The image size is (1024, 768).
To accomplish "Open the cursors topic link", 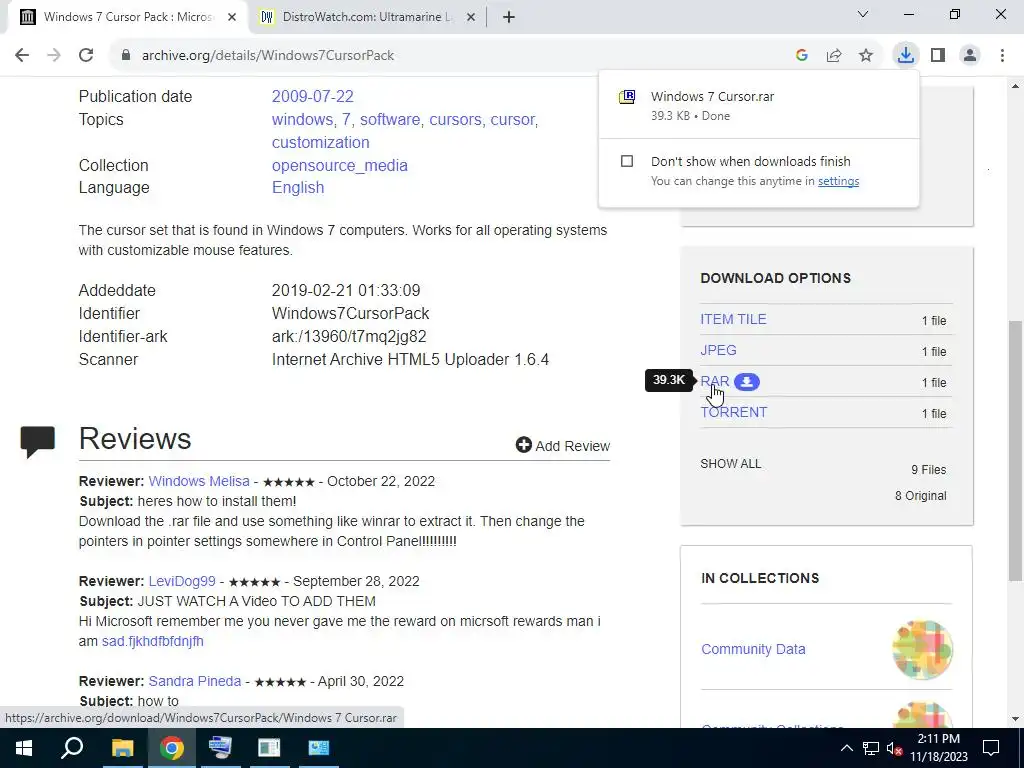I will pyautogui.click(x=455, y=120).
